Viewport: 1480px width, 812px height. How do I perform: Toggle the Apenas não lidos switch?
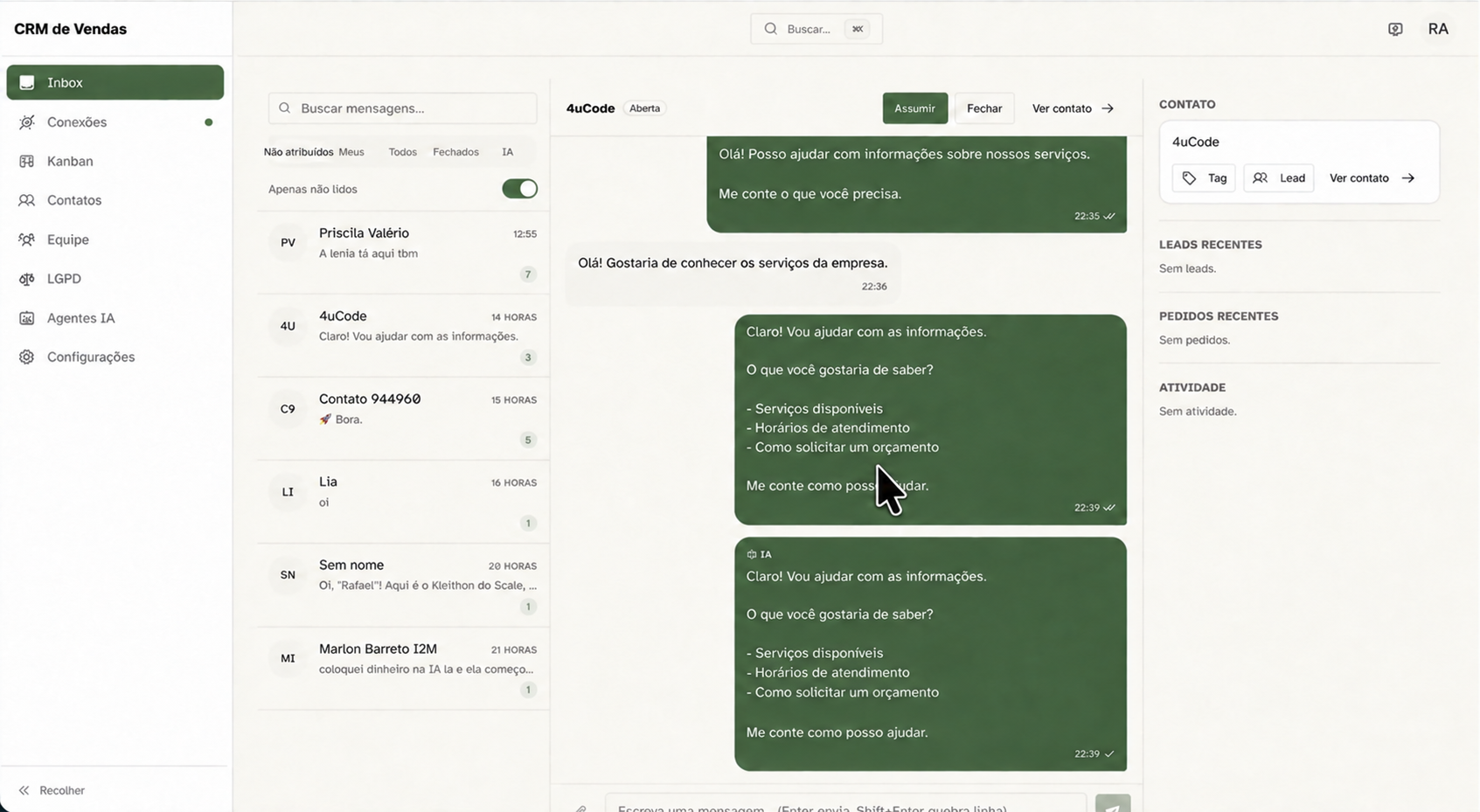point(519,189)
